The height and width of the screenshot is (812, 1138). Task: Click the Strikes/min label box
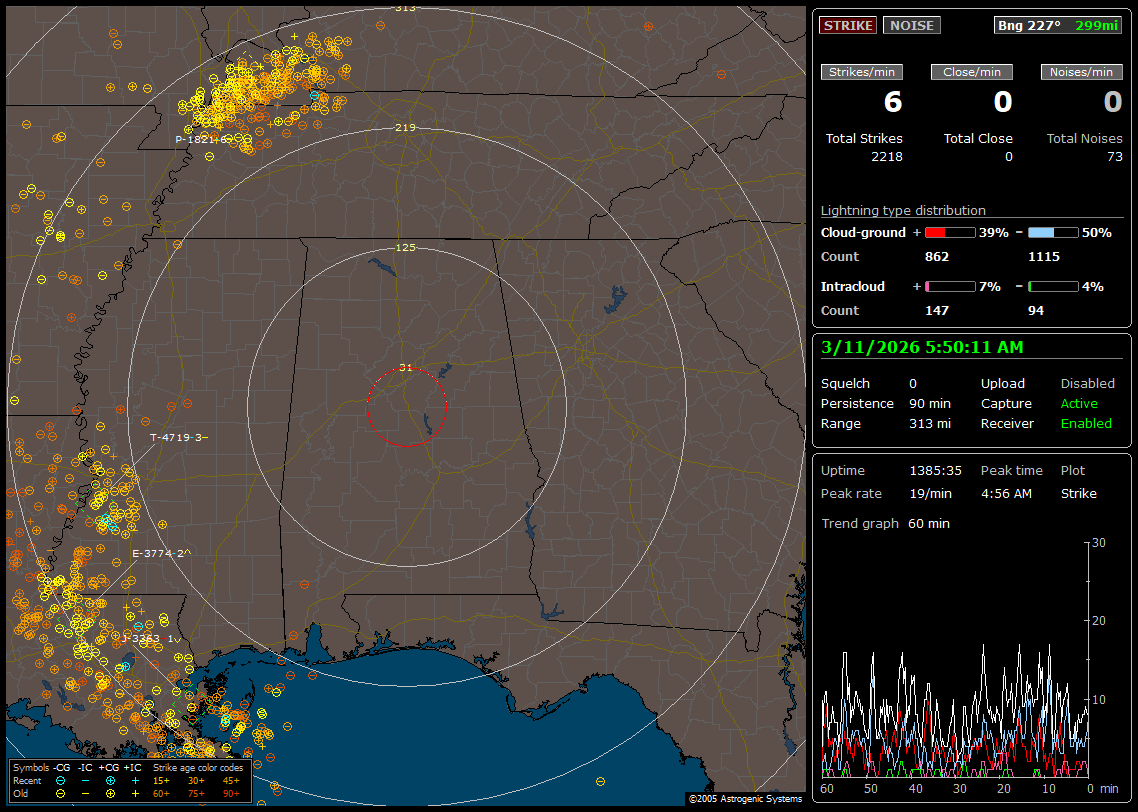(x=862, y=72)
